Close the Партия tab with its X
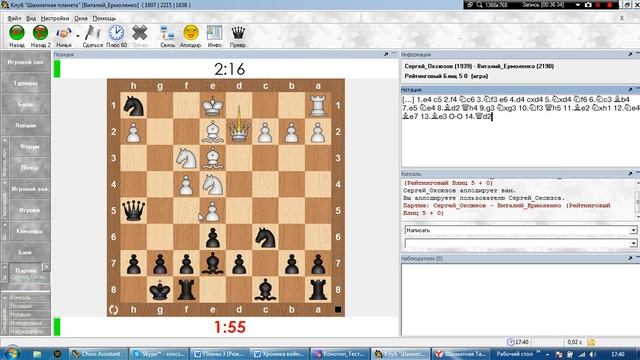 tap(46, 267)
